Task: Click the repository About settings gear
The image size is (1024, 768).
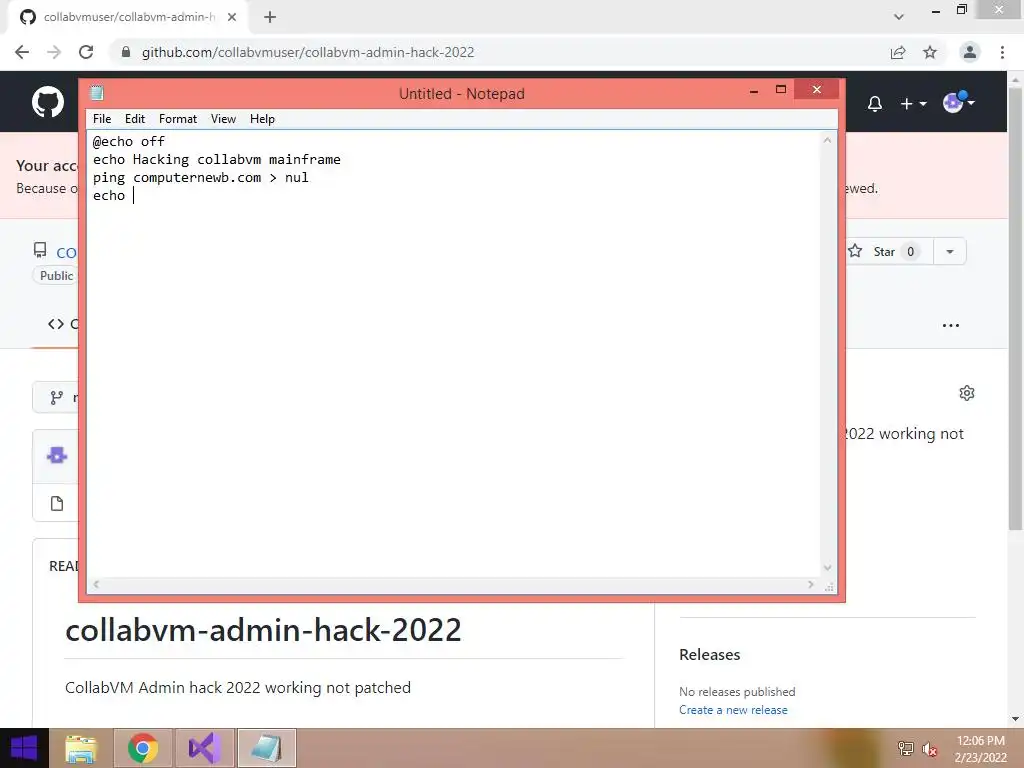Action: [967, 392]
